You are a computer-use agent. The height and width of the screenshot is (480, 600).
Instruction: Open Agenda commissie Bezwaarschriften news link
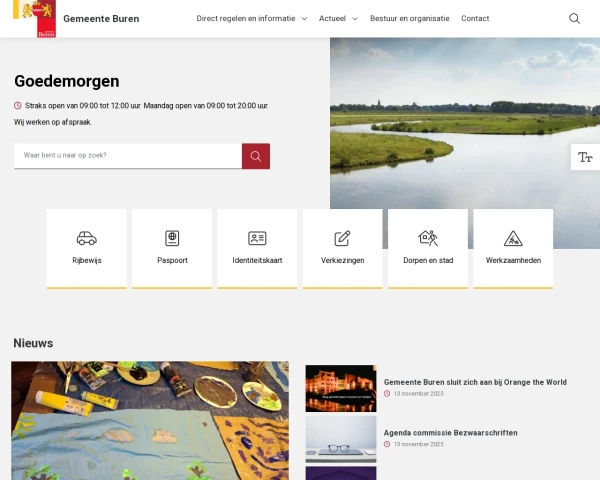point(450,433)
